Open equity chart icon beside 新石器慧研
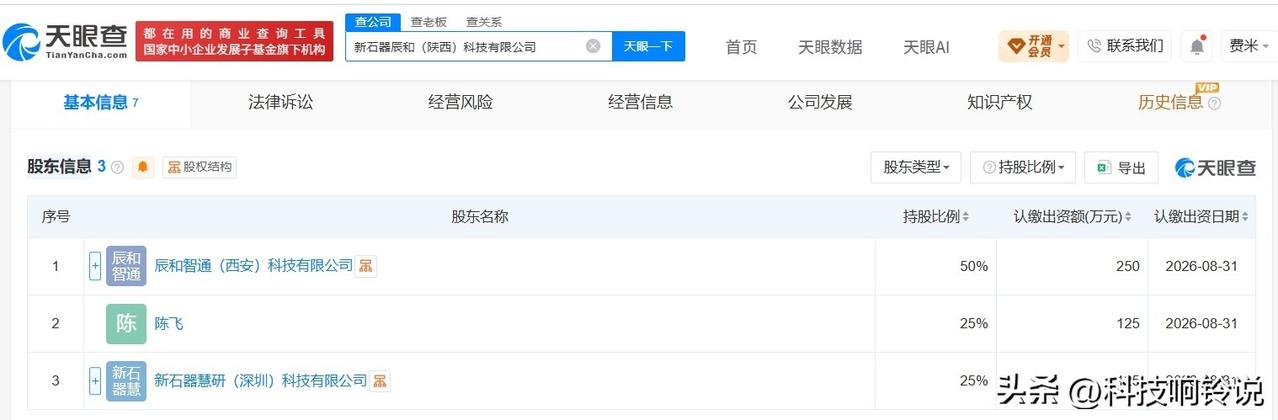 tap(380, 381)
